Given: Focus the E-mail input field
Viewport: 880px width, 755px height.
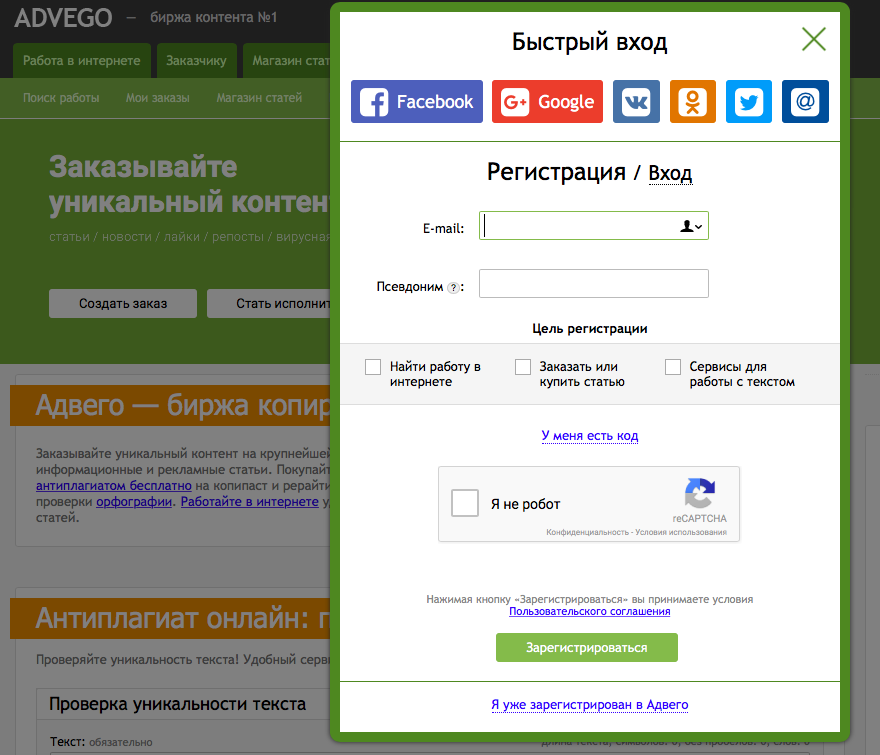Looking at the screenshot, I should (x=593, y=226).
